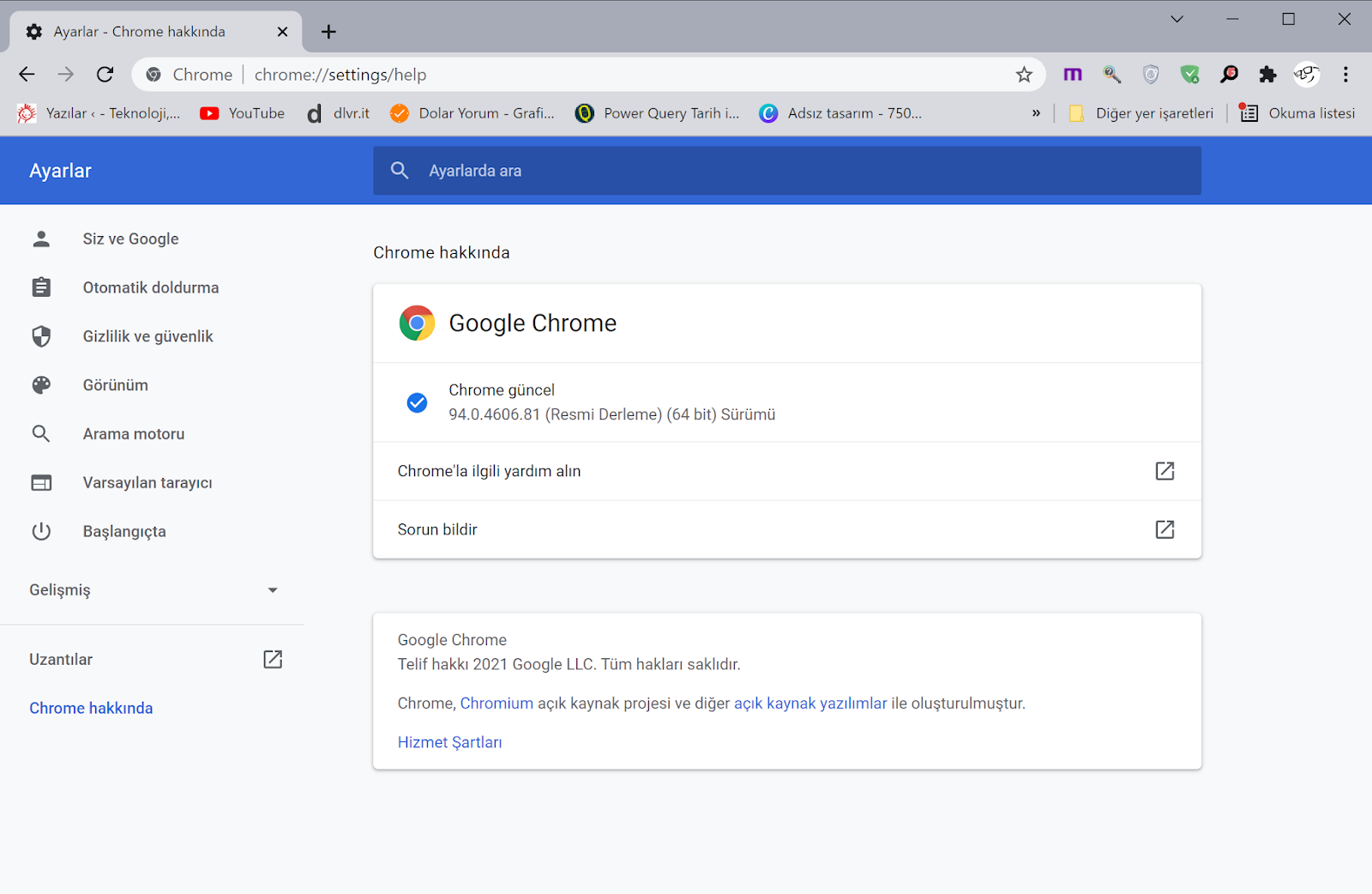
Task: Open the dlvr.it bookmark
Action: [x=338, y=113]
